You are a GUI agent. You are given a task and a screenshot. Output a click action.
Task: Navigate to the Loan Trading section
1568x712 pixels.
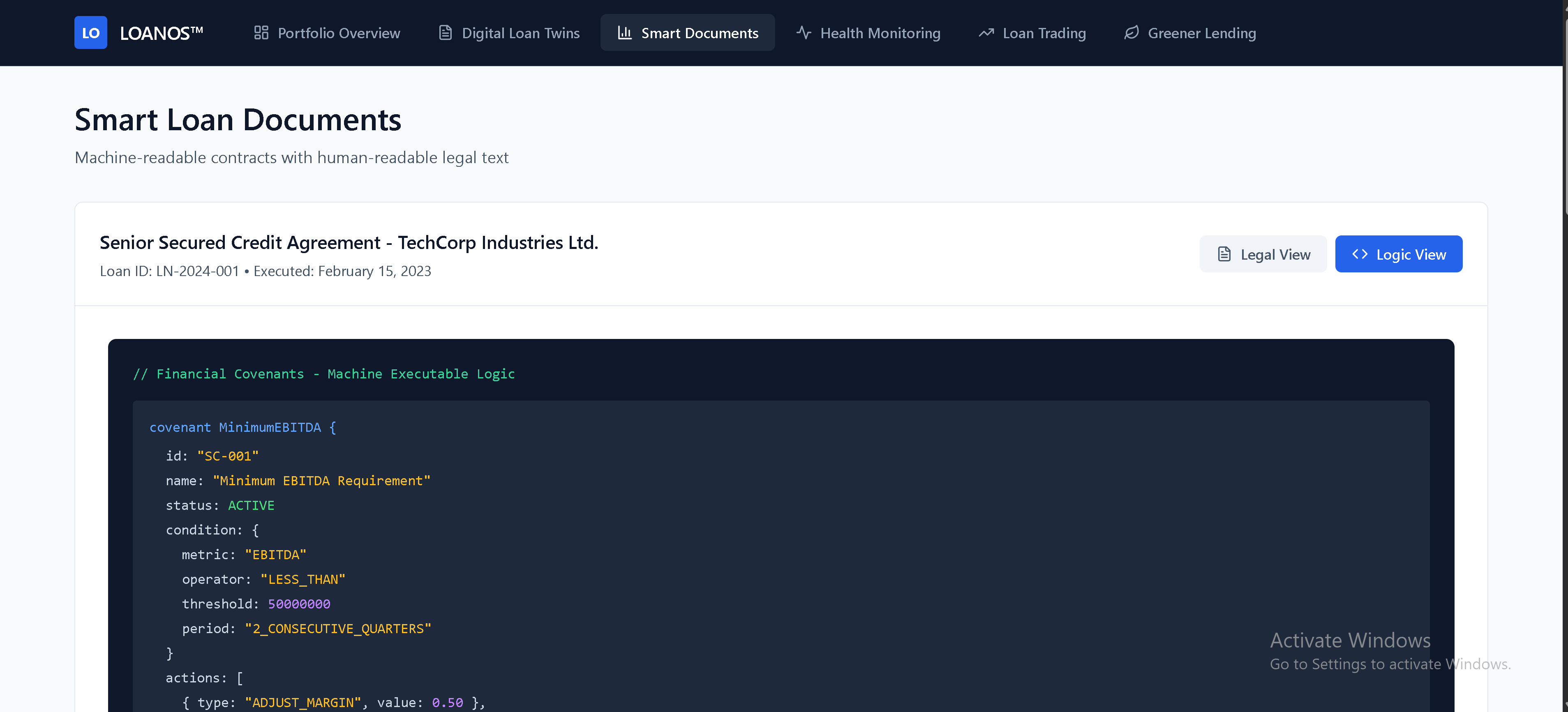[x=1044, y=33]
